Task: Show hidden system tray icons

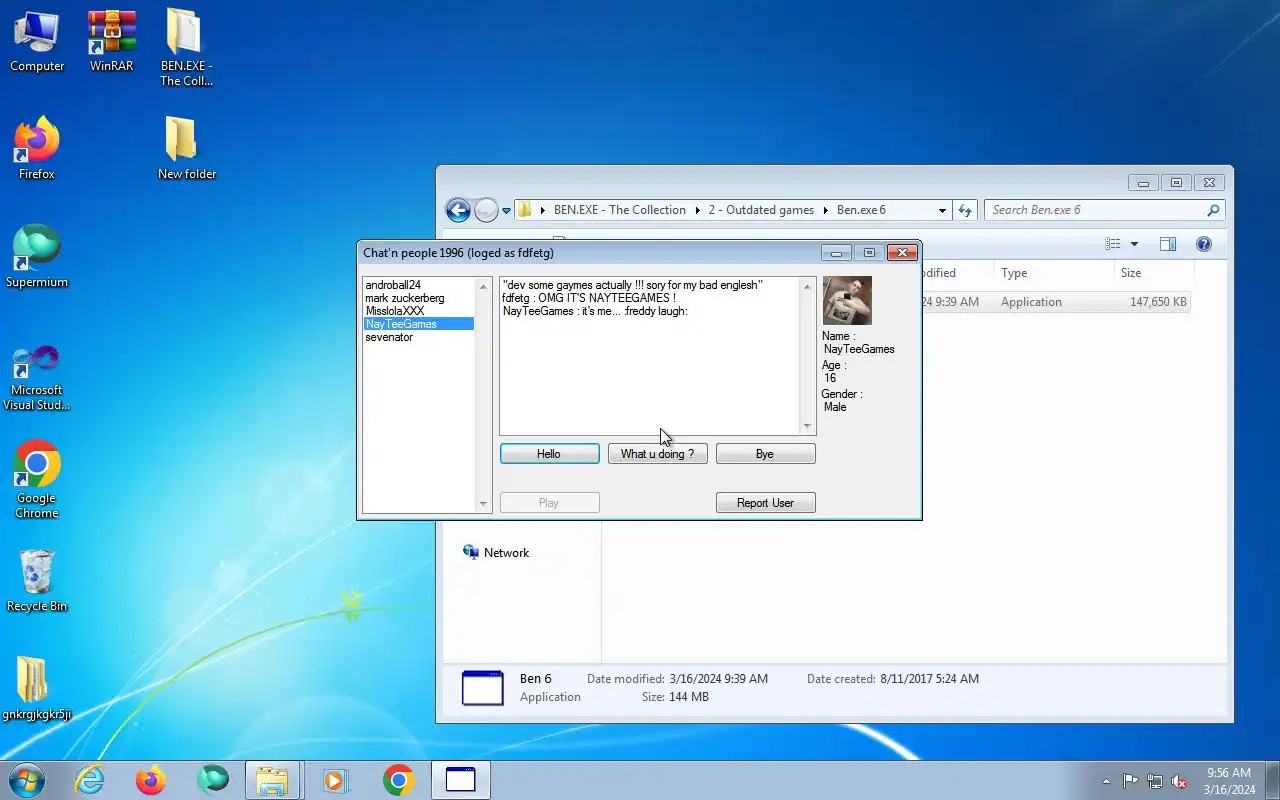Action: [1106, 781]
